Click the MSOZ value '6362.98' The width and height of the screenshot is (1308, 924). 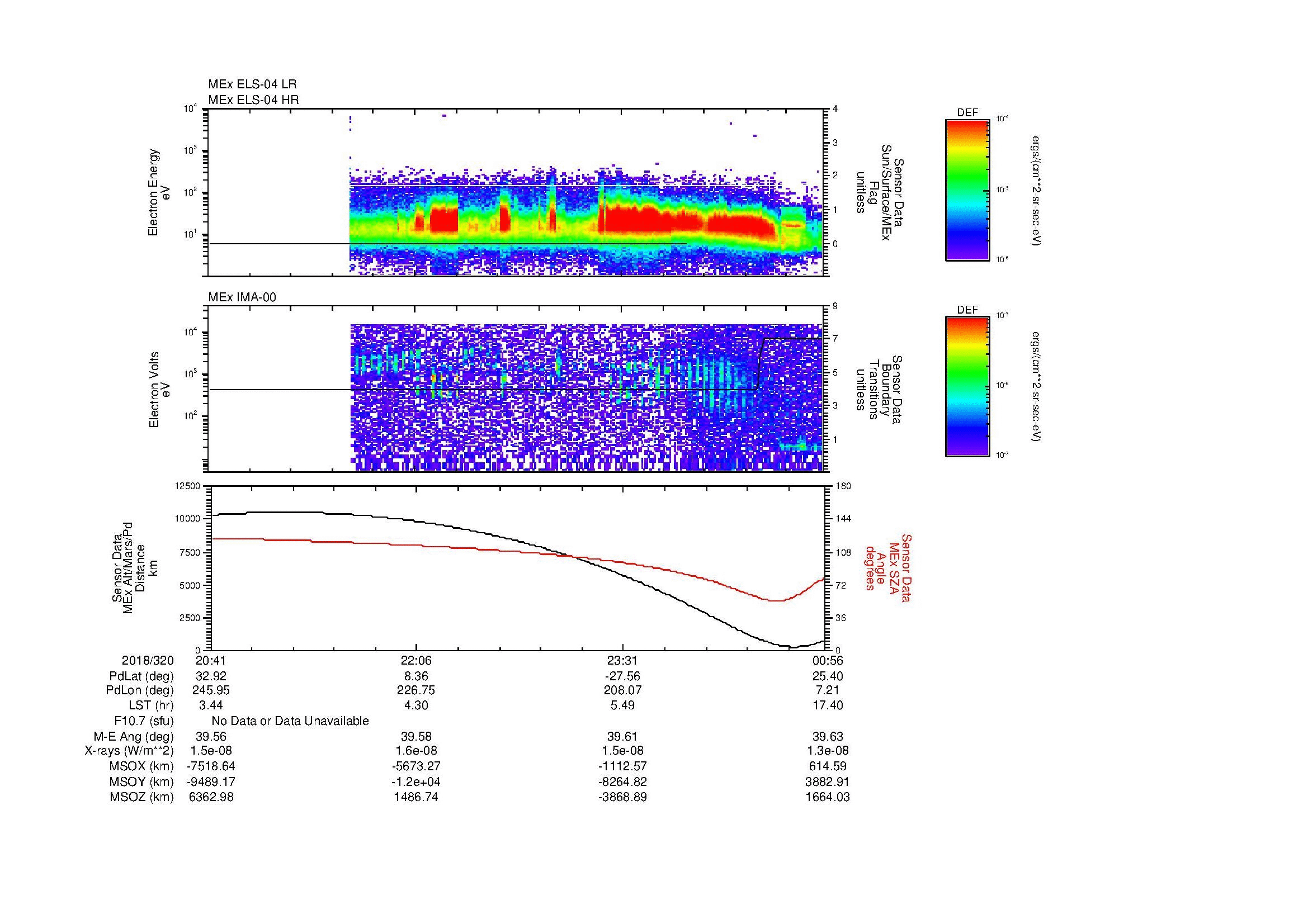(x=211, y=797)
